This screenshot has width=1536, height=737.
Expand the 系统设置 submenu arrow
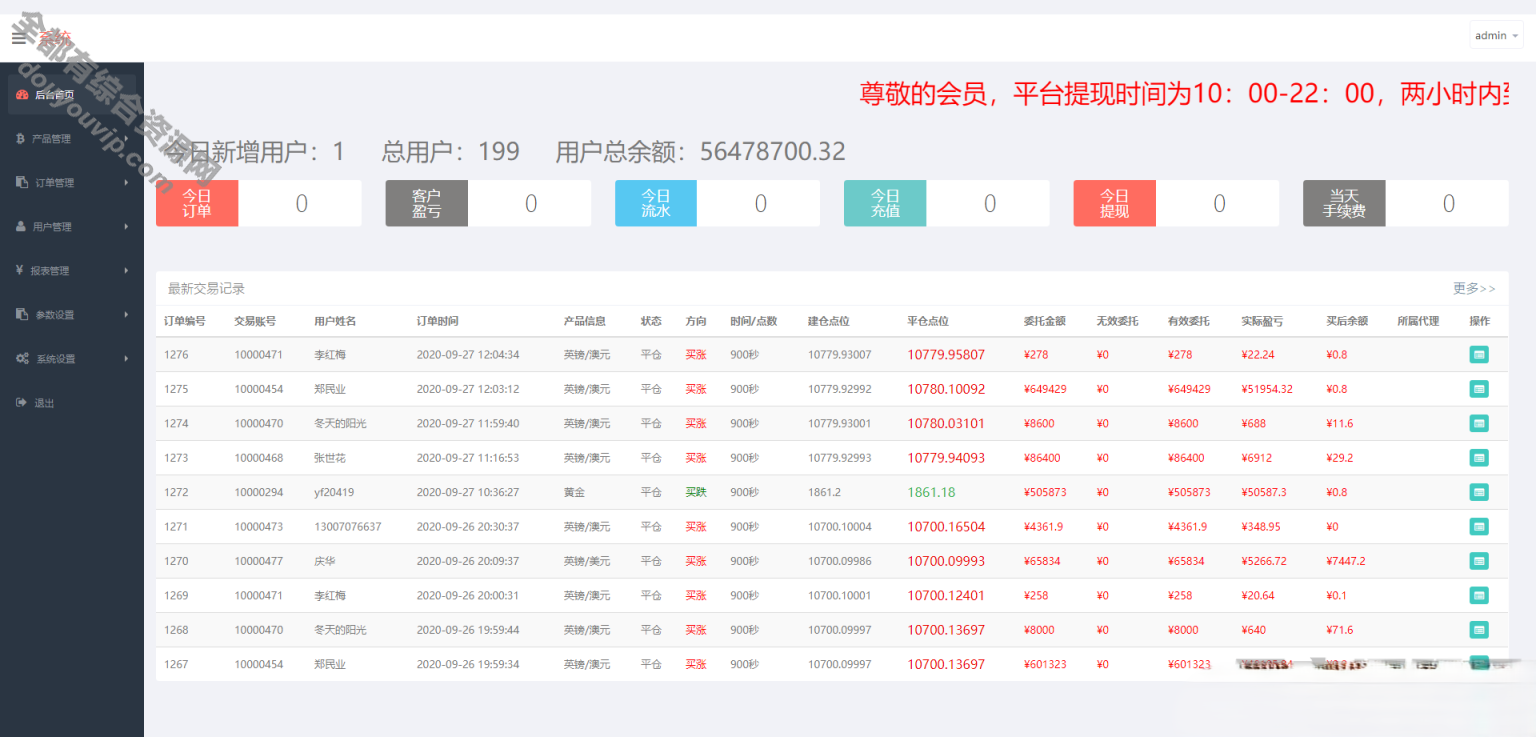[x=126, y=359]
